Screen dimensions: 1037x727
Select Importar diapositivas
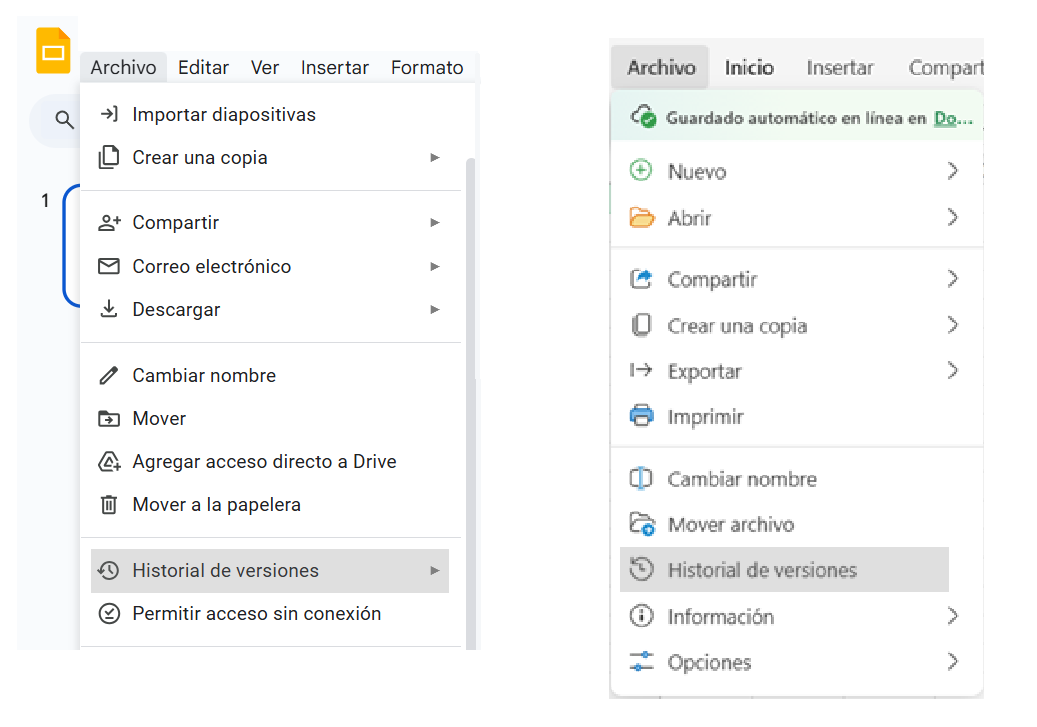[x=224, y=115]
